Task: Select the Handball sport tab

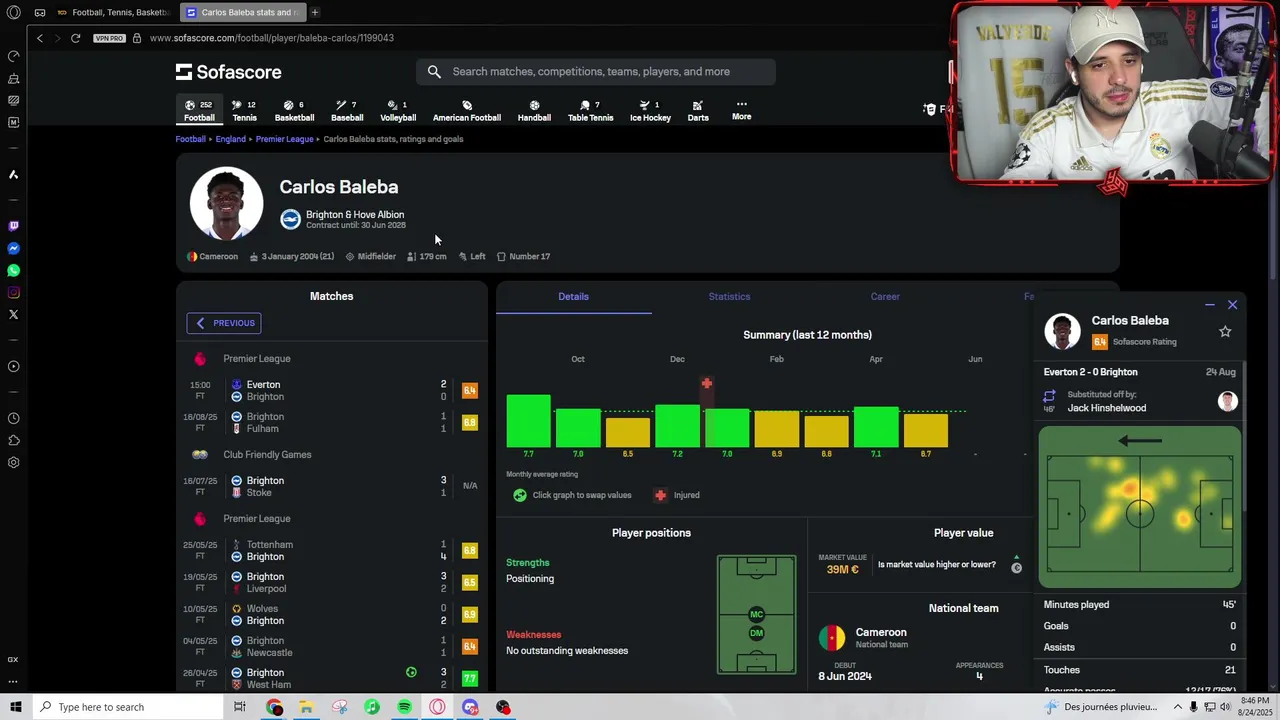Action: pos(534,111)
